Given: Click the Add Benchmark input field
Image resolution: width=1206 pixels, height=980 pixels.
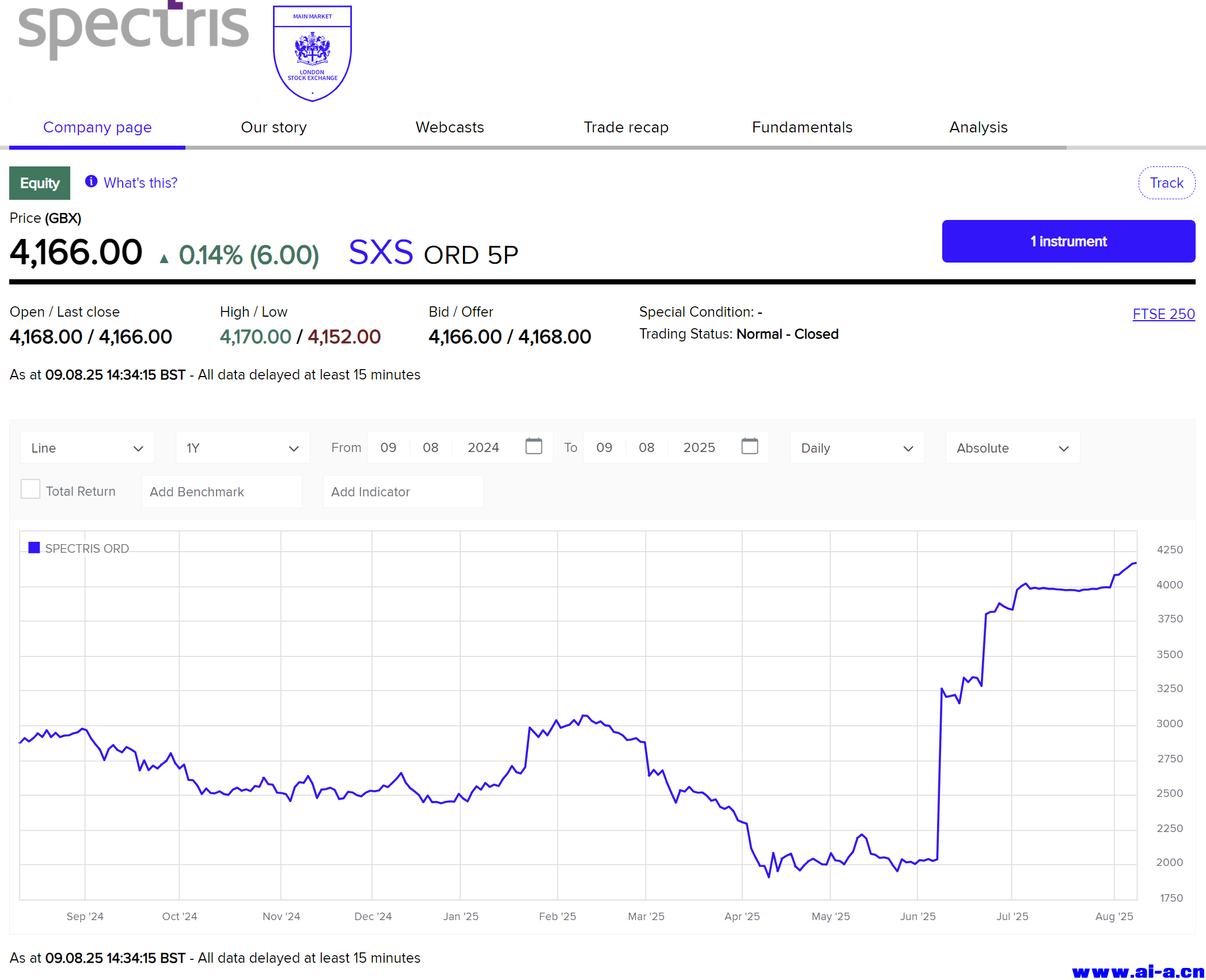Looking at the screenshot, I should click(222, 492).
